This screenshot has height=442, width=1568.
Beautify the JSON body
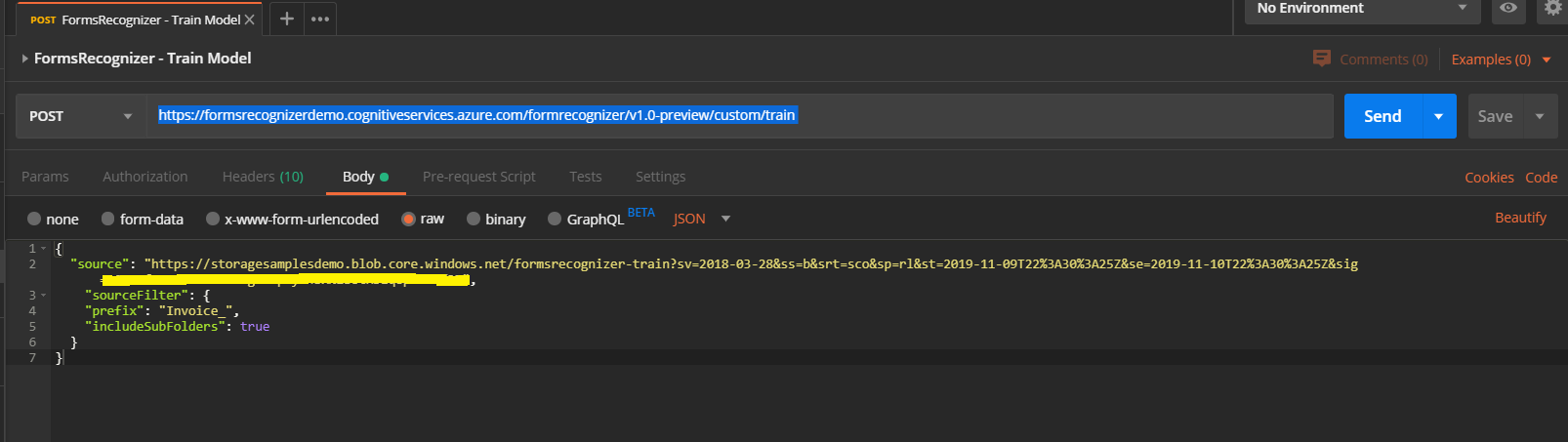click(x=1520, y=218)
